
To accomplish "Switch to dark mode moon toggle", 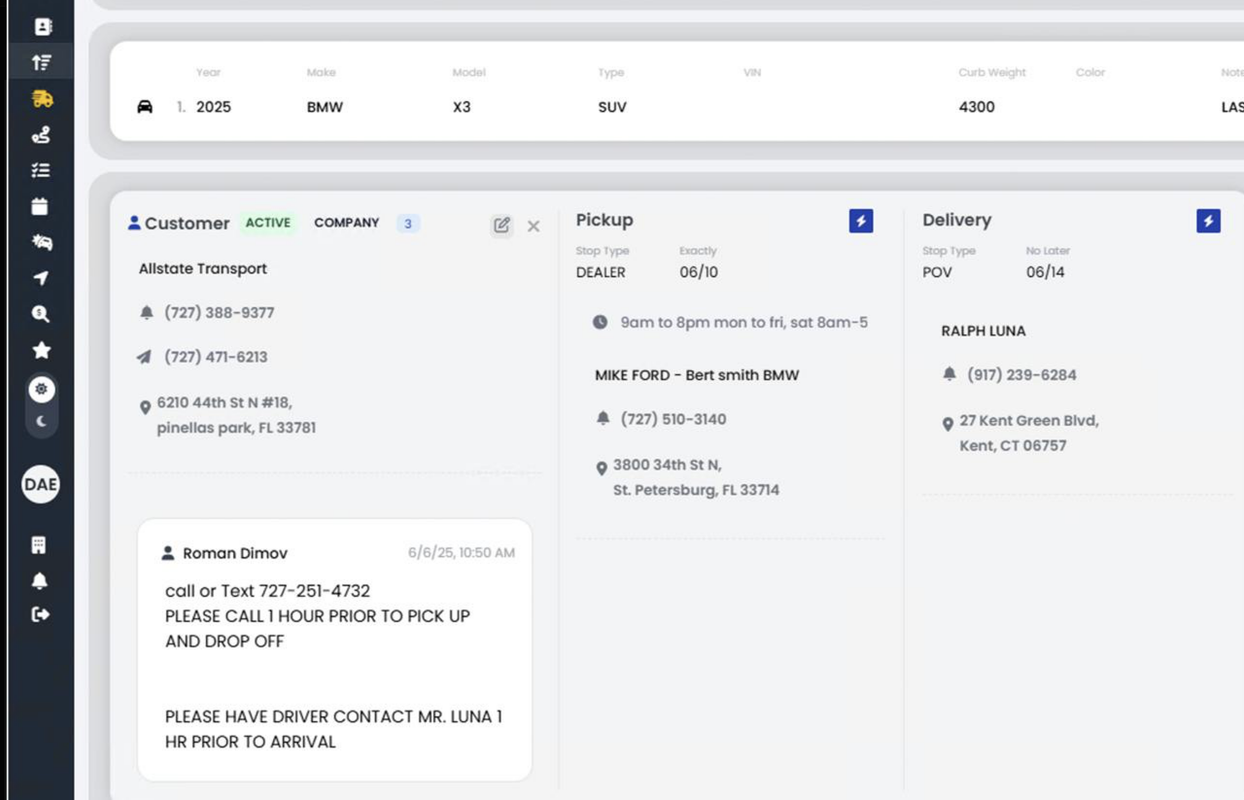I will click(41, 421).
